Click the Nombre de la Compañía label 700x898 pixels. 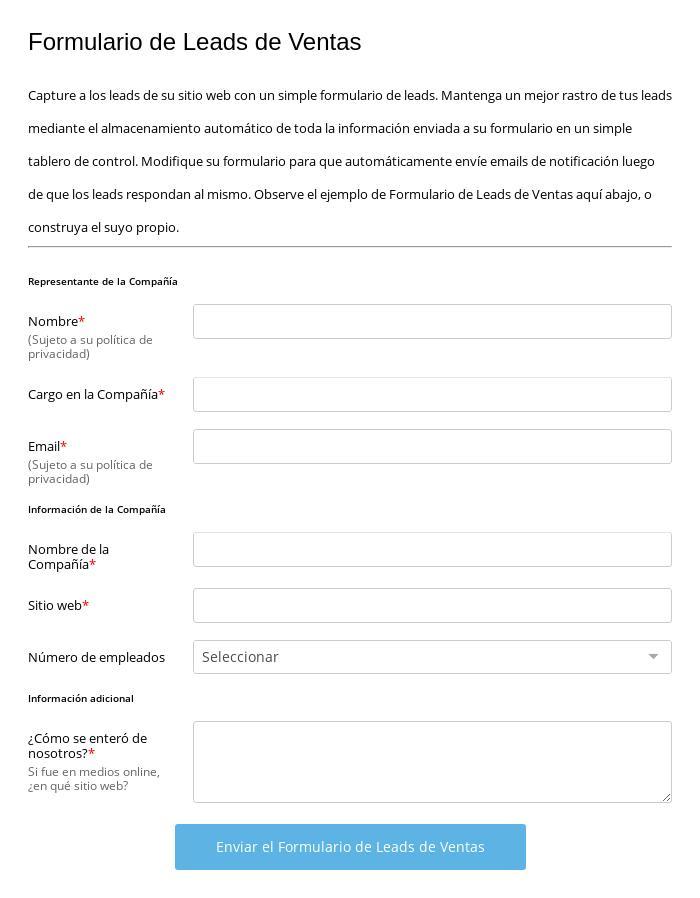coord(68,557)
